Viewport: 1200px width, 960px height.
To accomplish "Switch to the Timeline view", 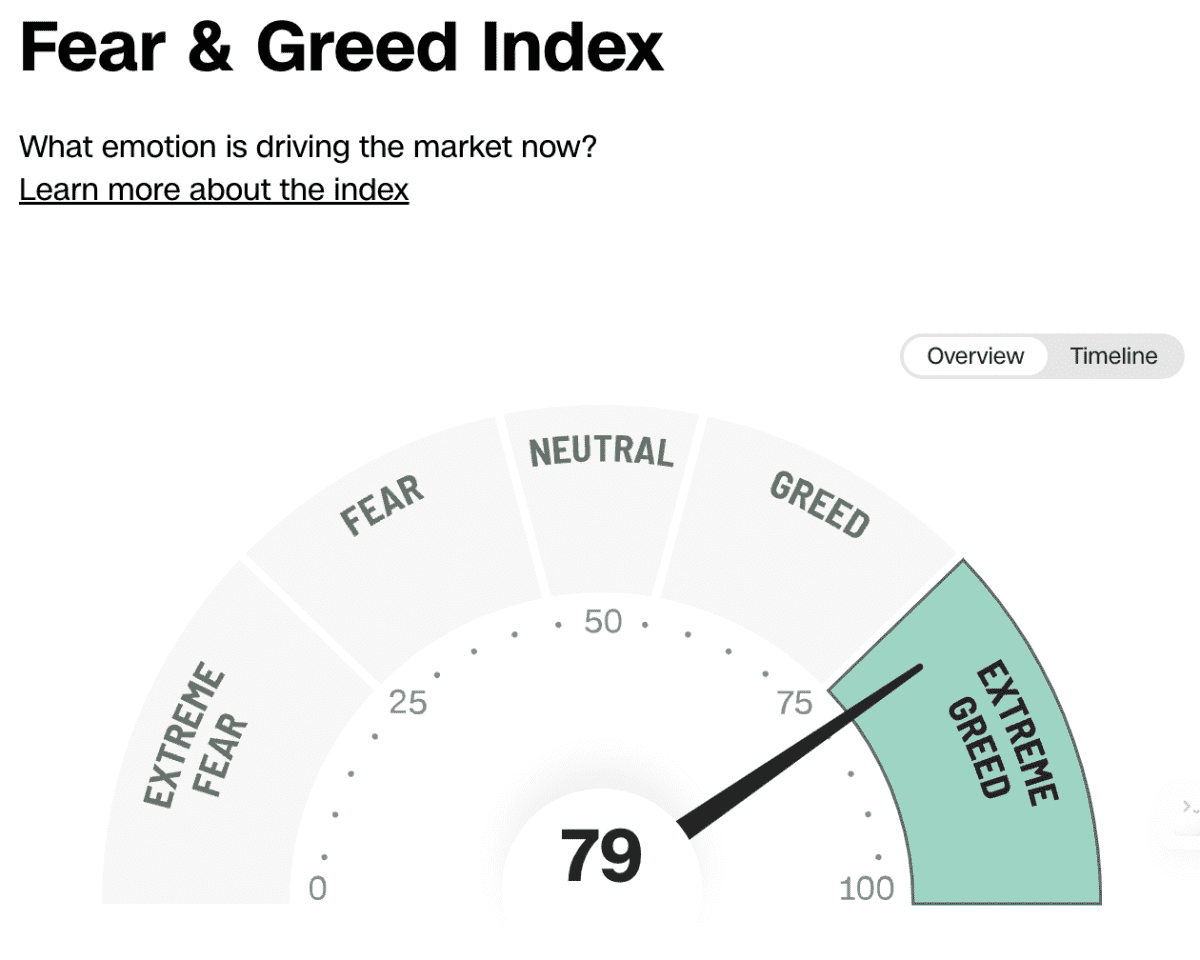I will pyautogui.click(x=1113, y=356).
